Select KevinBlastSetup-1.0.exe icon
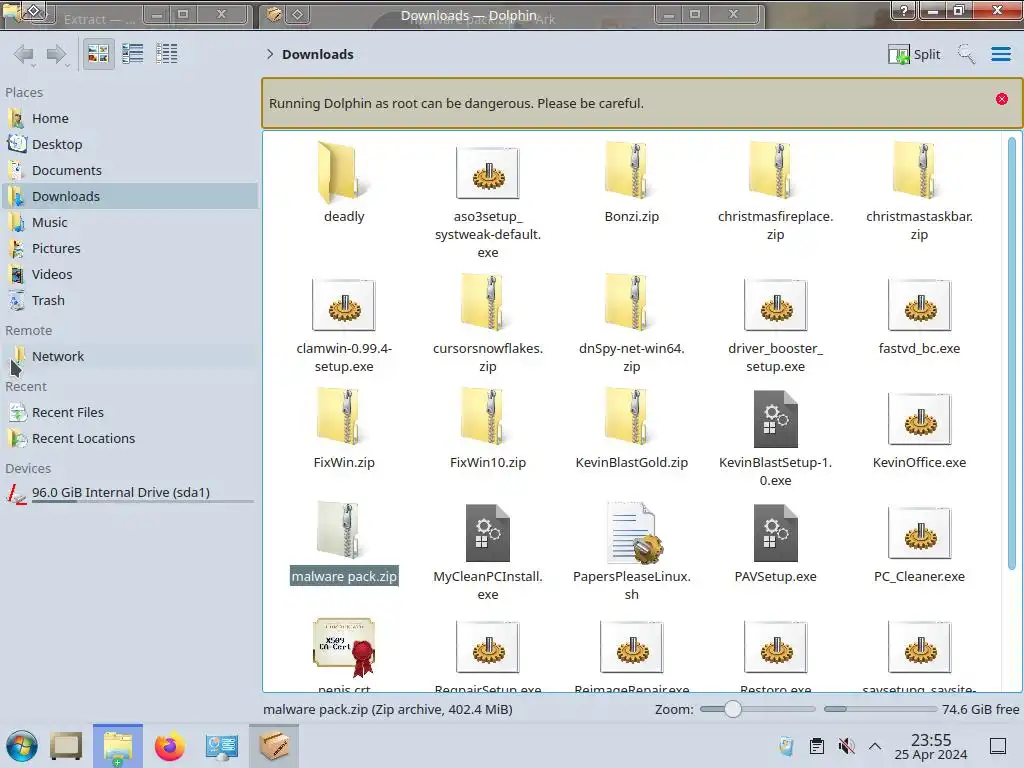Viewport: 1024px width, 768px height. pos(775,419)
